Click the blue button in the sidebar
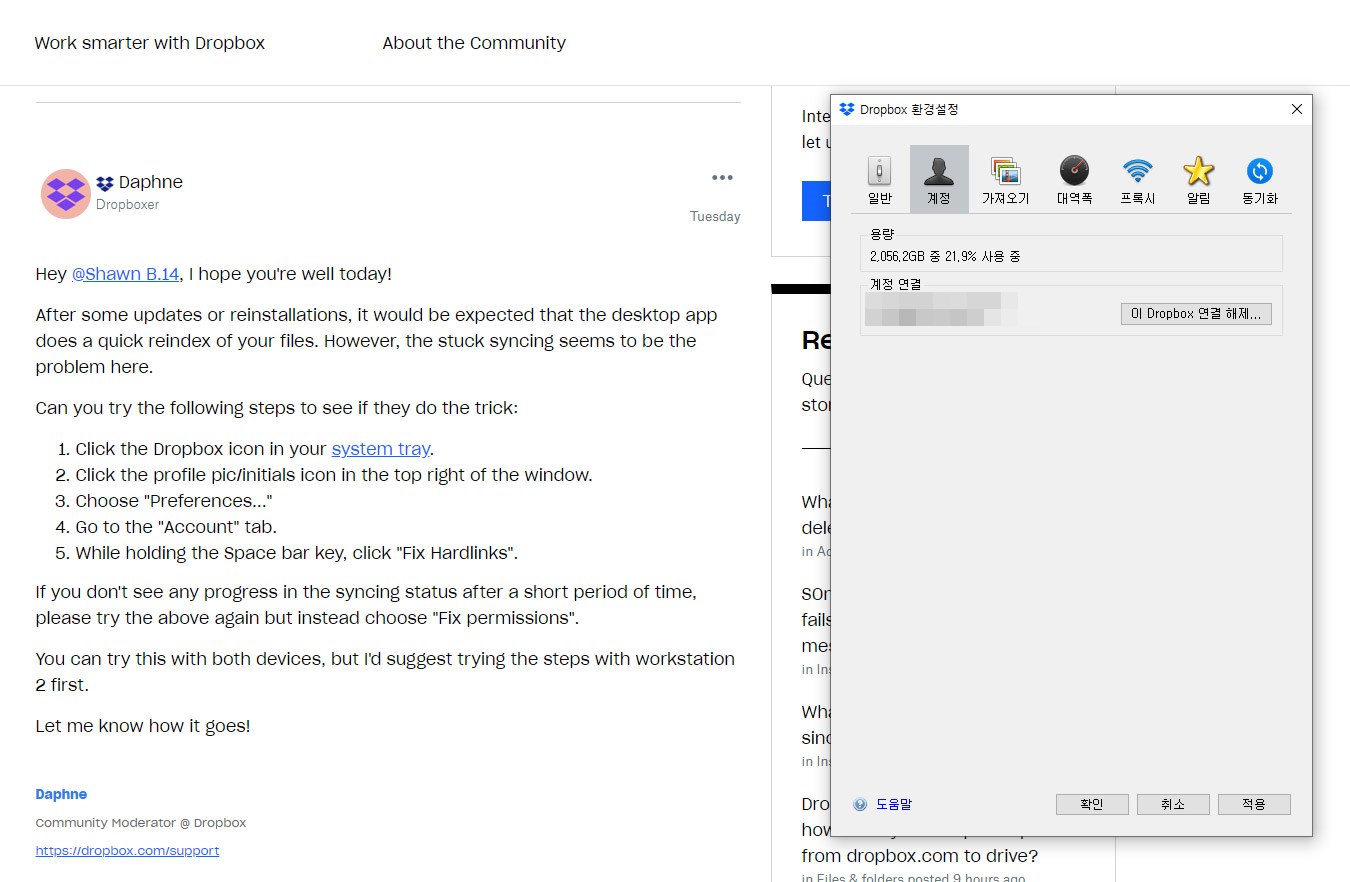The image size is (1350, 882). 816,201
